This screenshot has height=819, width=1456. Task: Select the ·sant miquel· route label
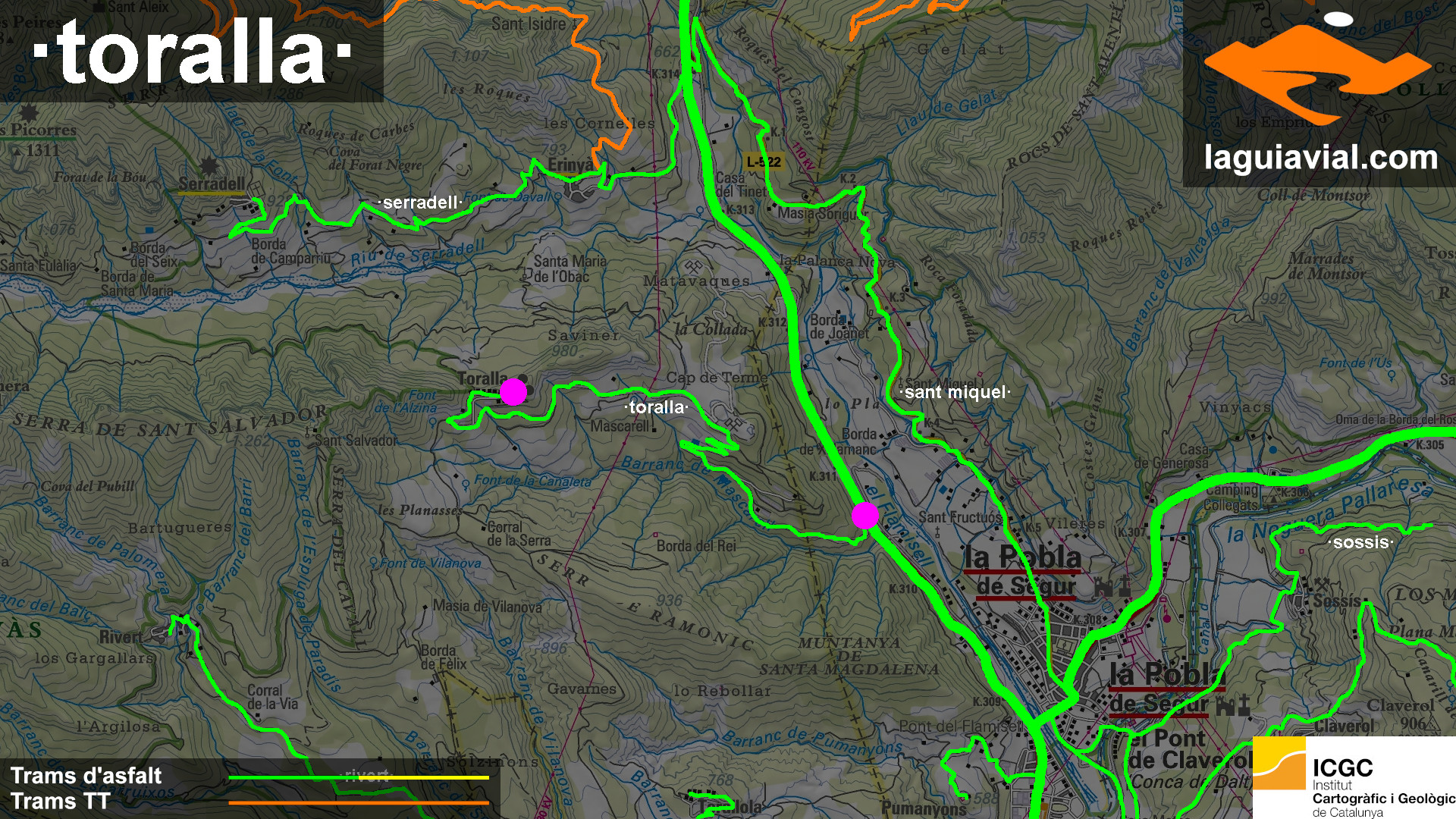click(955, 392)
